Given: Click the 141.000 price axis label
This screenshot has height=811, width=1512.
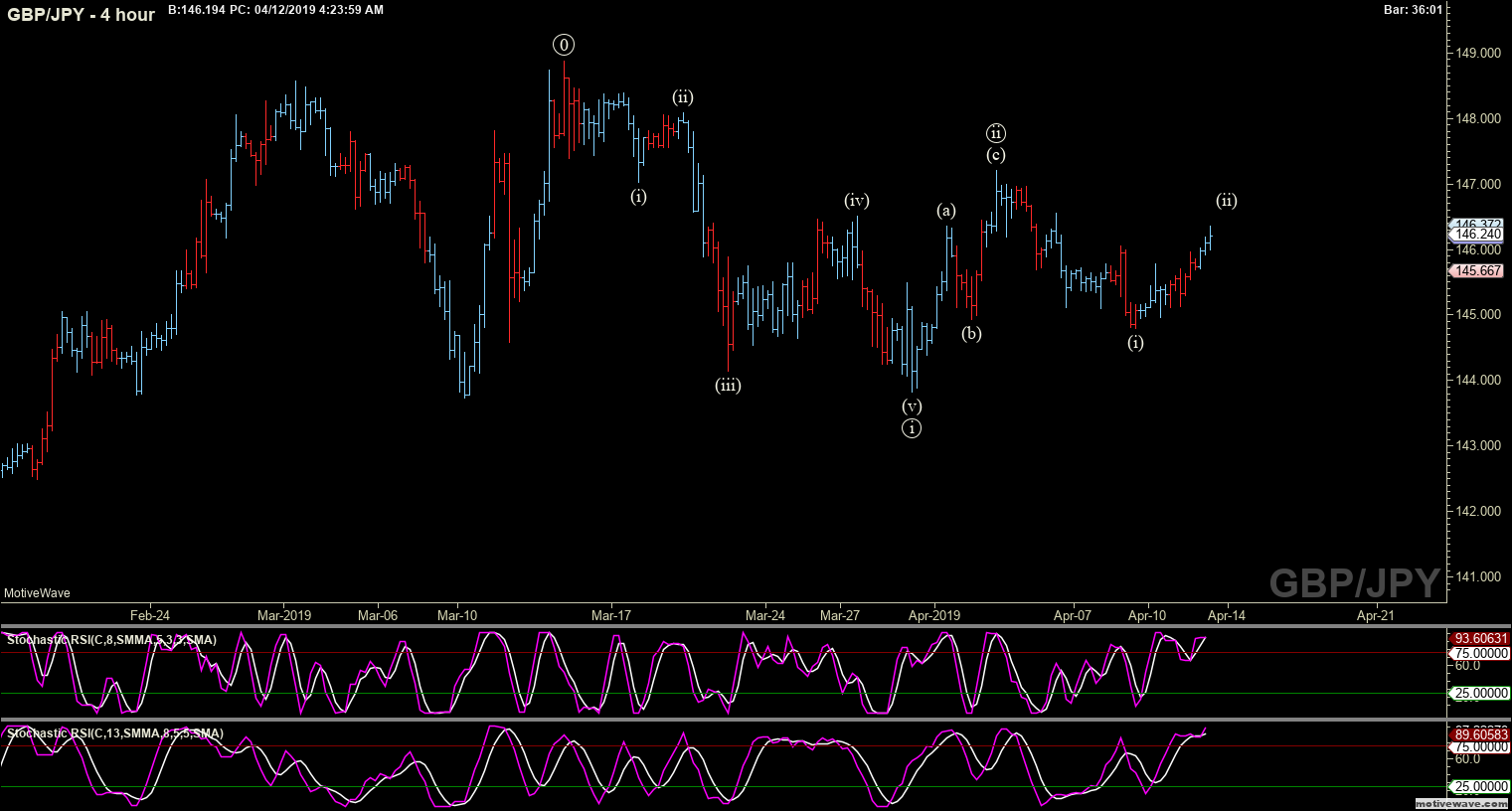Looking at the screenshot, I should (1478, 576).
